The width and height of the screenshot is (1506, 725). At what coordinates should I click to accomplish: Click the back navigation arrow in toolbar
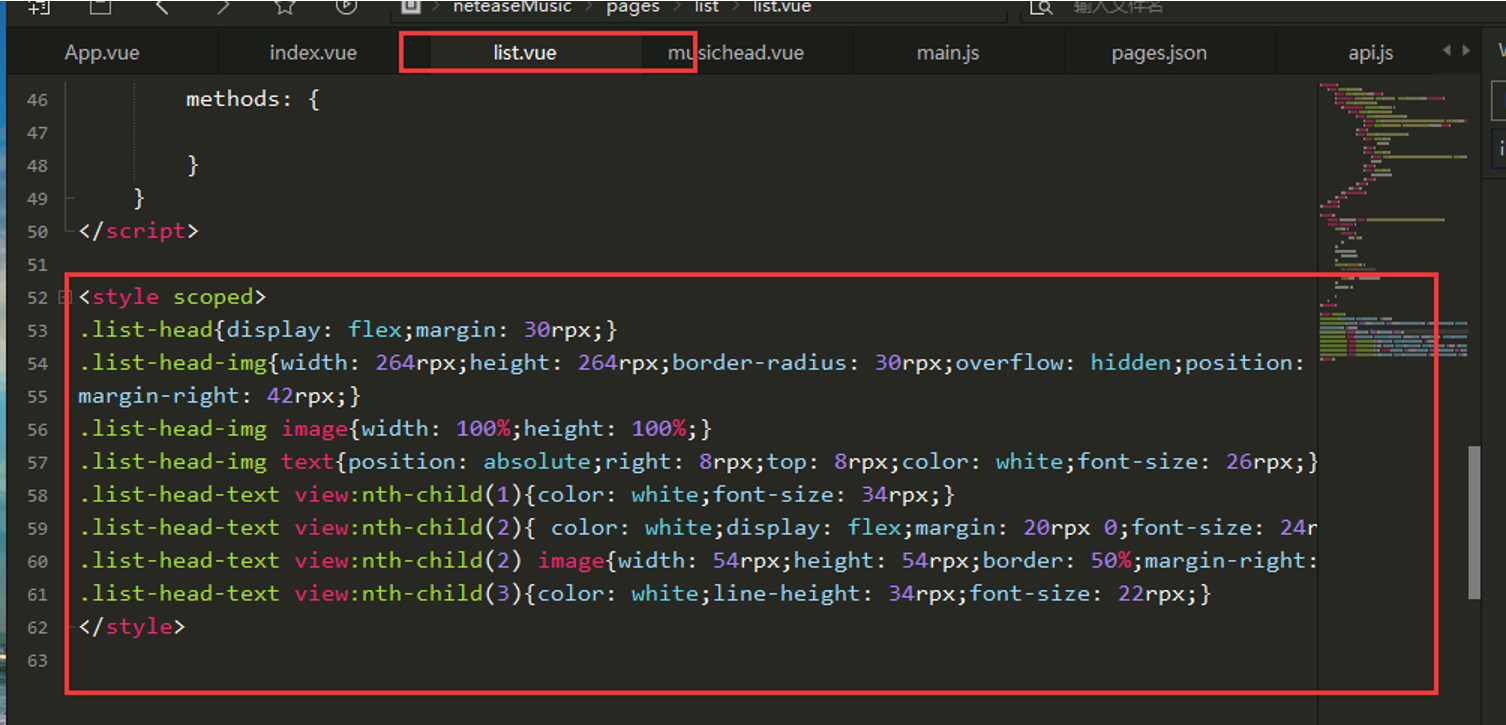tap(162, 7)
